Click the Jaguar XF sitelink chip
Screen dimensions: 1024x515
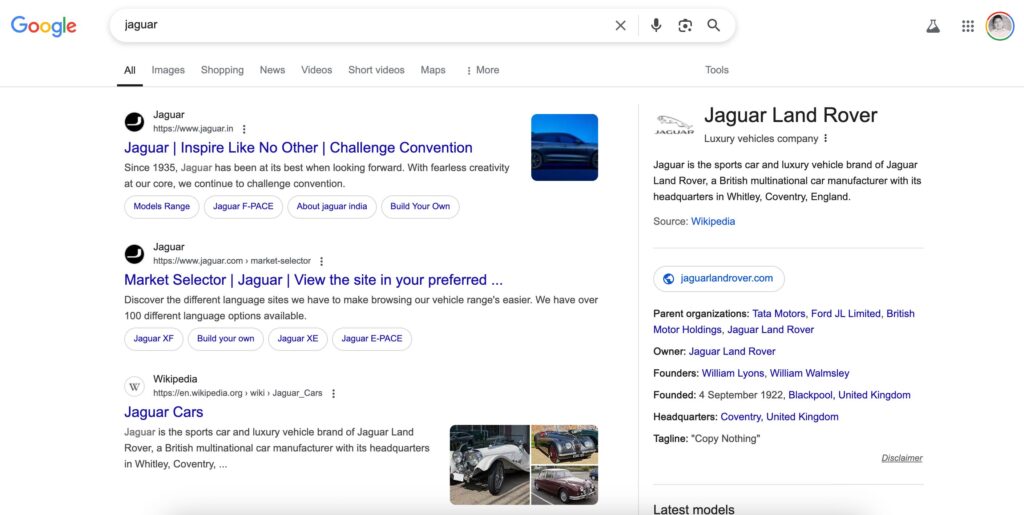coord(153,339)
